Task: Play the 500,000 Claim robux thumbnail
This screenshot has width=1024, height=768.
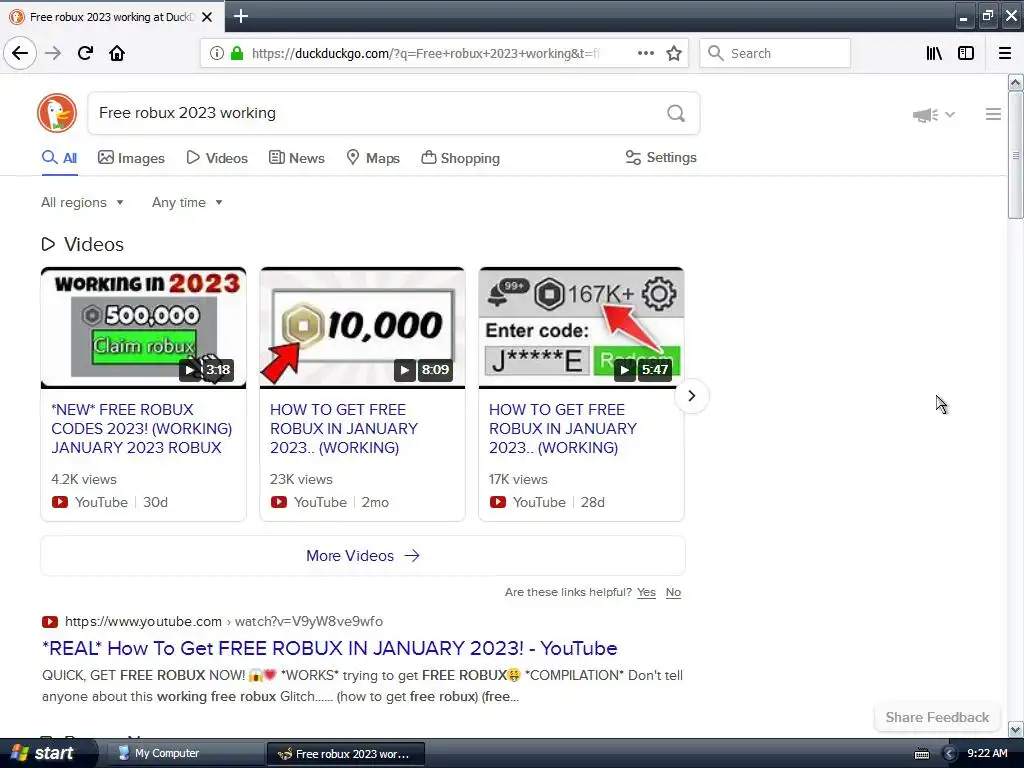Action: [x=144, y=327]
